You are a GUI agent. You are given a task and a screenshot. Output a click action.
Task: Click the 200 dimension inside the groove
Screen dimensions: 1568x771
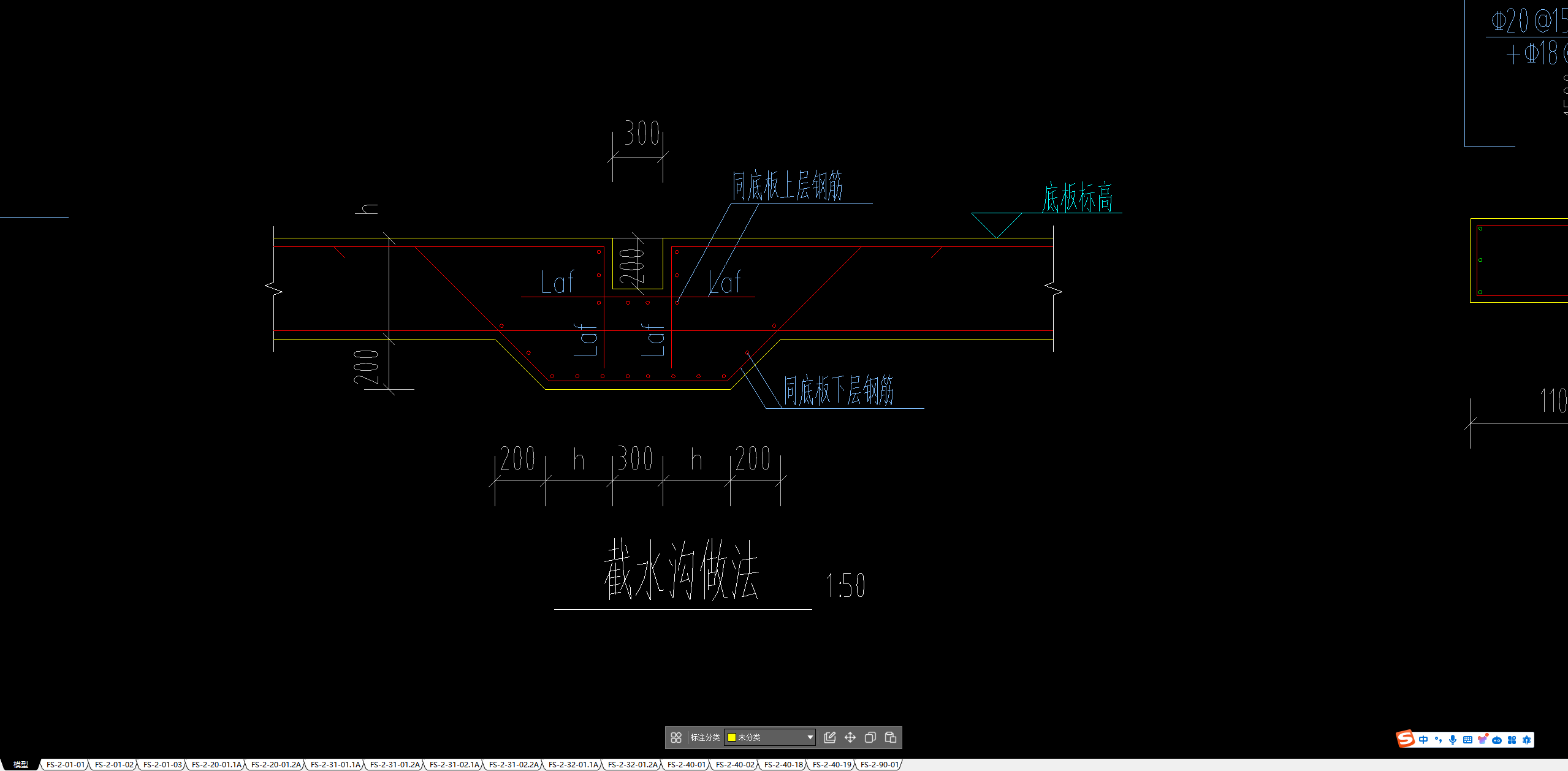pos(631,267)
